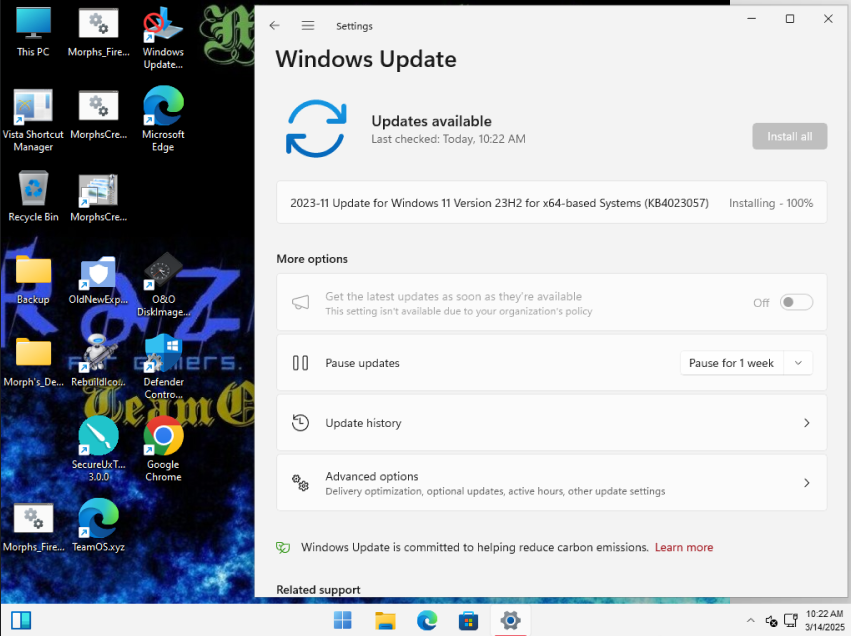The width and height of the screenshot is (851, 636).
Task: Click the Learn more carbon emissions link
Action: click(684, 547)
